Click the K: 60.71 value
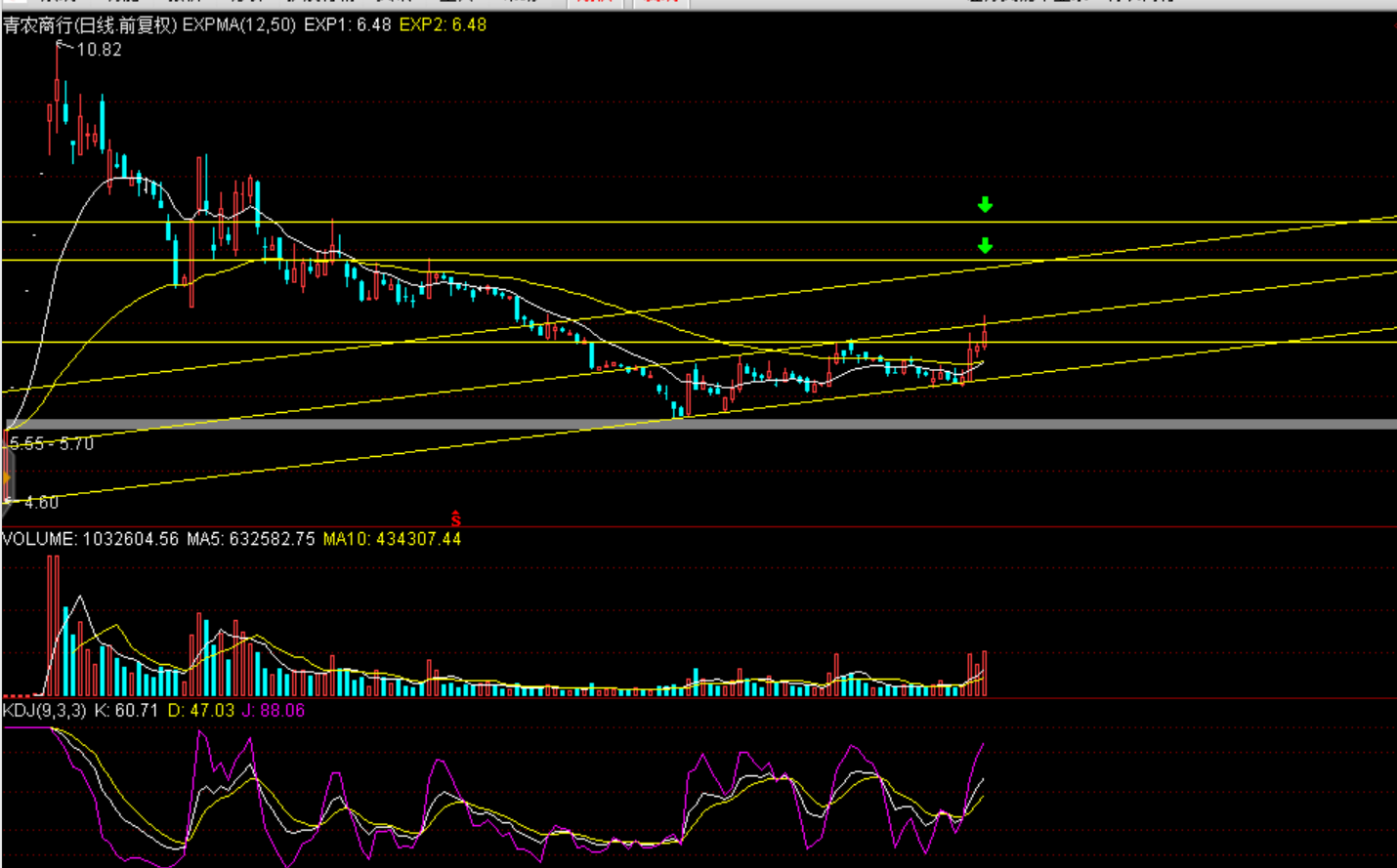 (x=125, y=711)
